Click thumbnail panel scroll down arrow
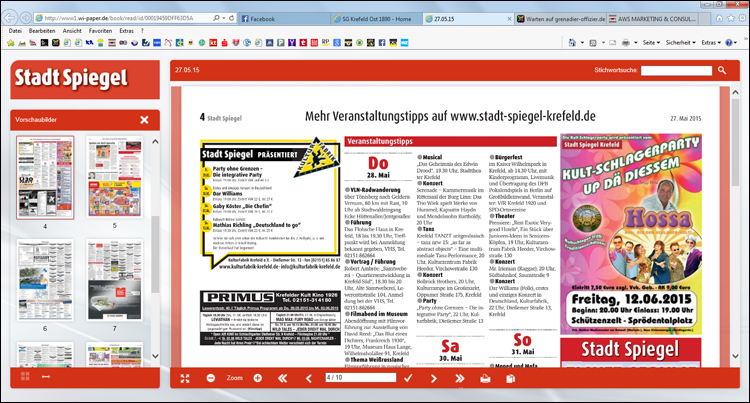The width and height of the screenshot is (750, 403). tap(155, 356)
